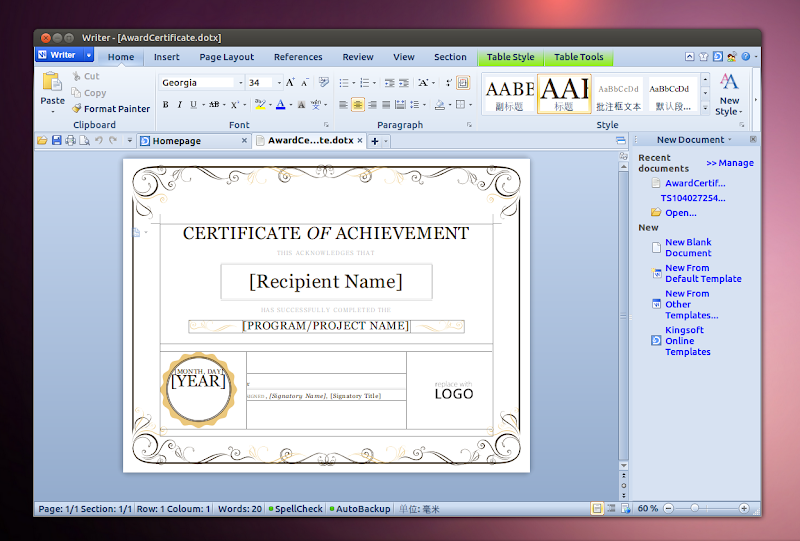Image resolution: width=800 pixels, height=541 pixels.
Task: Switch to the Page Layout ribbon tab
Action: [226, 57]
